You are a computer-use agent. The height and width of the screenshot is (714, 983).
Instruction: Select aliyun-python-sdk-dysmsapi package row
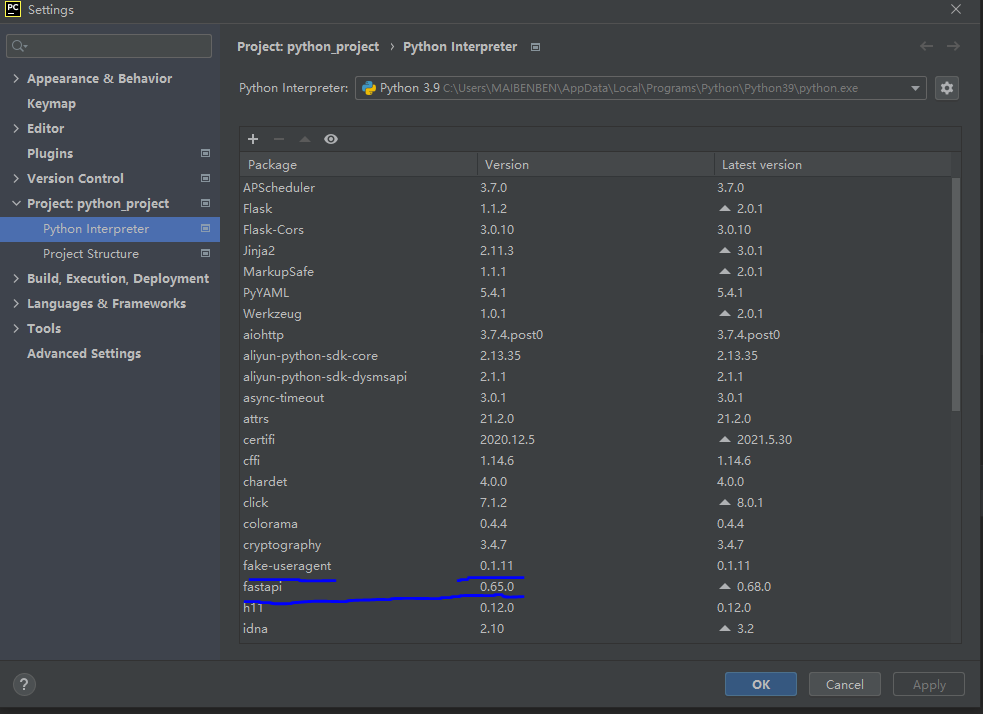[x=596, y=376]
